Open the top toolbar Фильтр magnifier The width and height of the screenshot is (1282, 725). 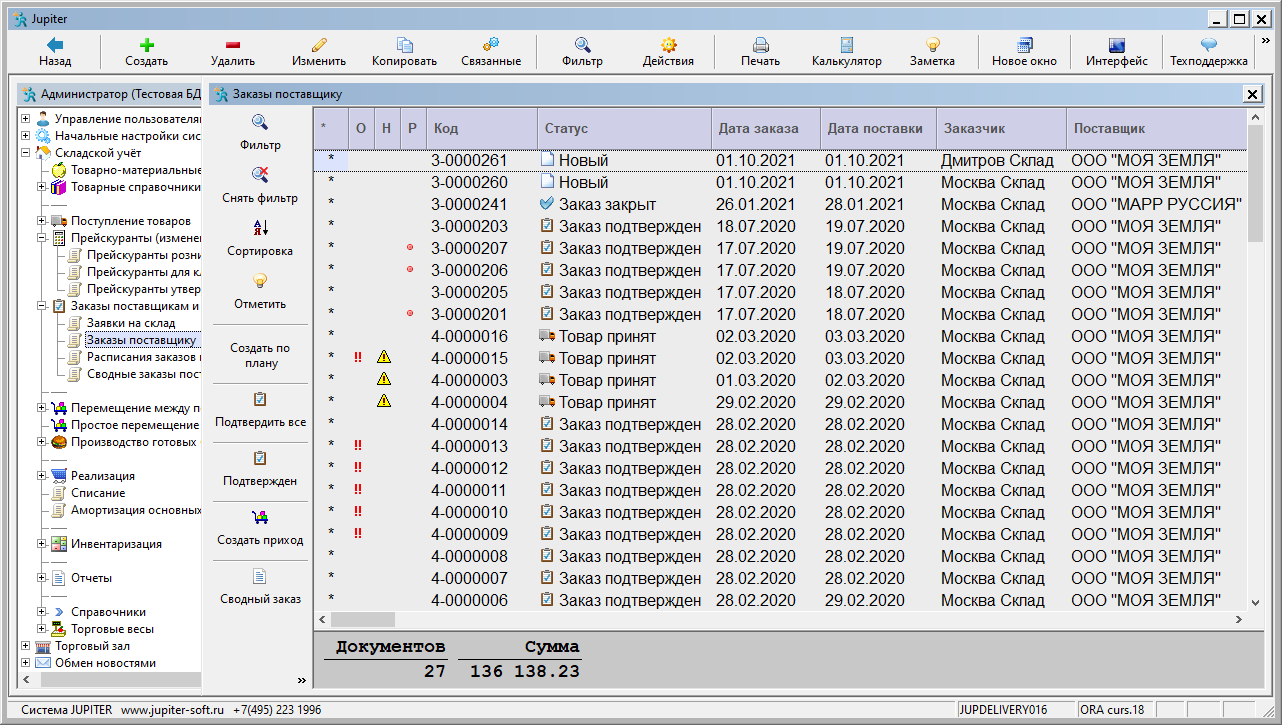582,45
